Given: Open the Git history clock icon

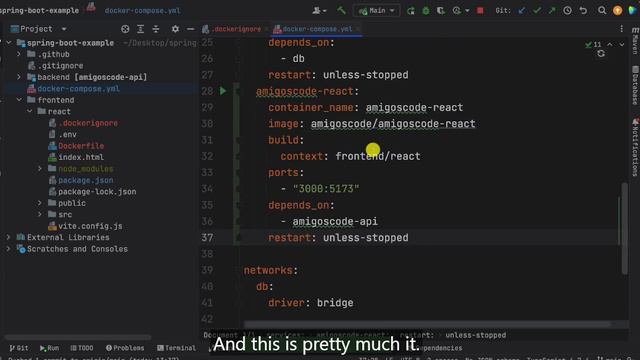Looking at the screenshot, I should (567, 11).
